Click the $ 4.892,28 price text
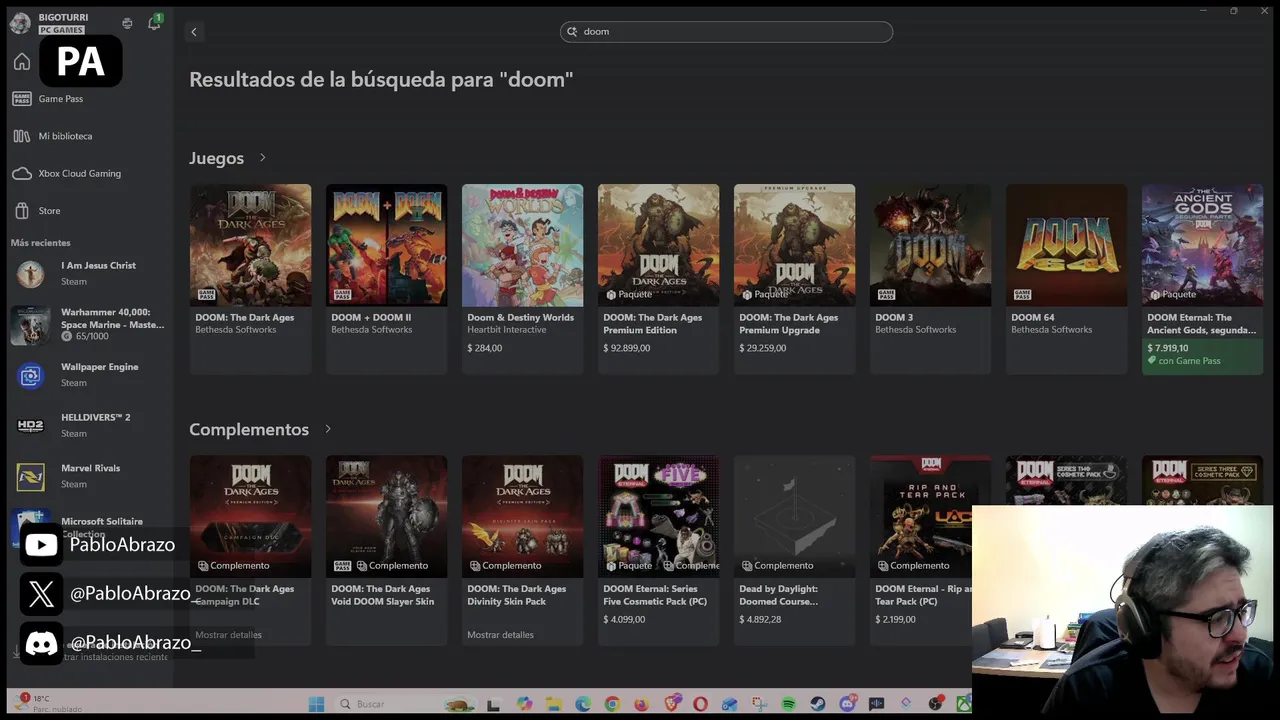Screen dimensions: 1280x720 (760, 620)
